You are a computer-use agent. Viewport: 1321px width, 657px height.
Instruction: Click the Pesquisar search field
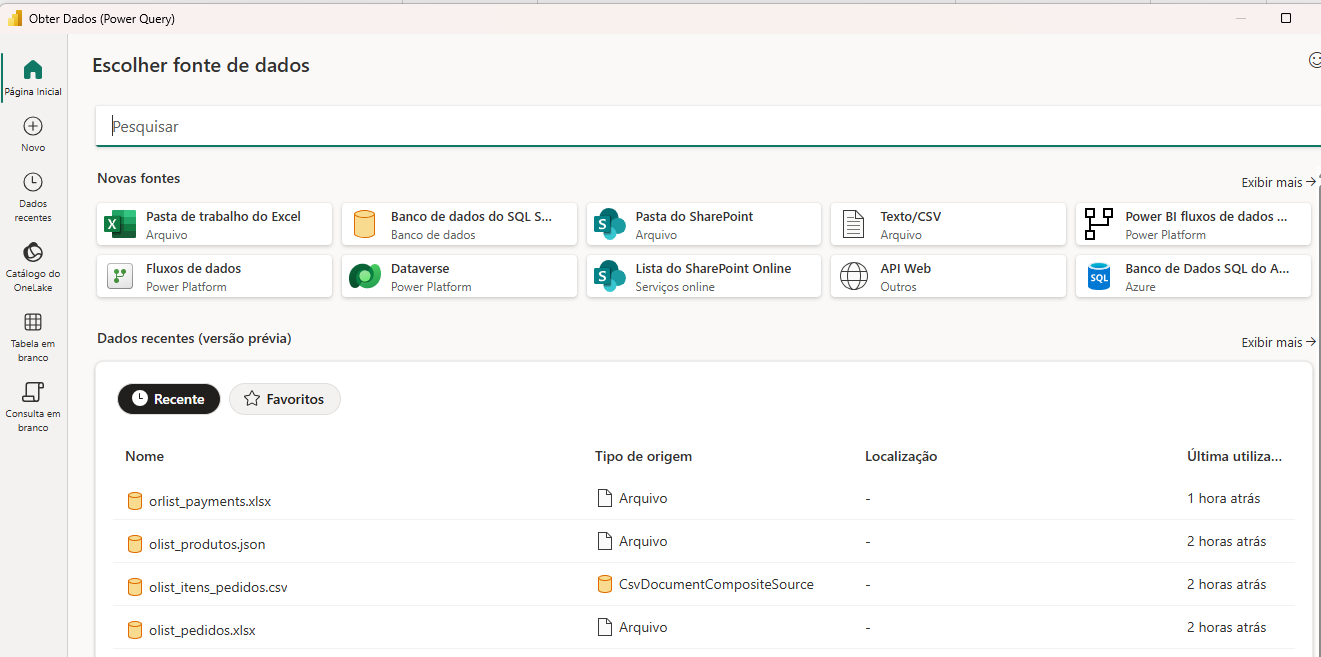(710, 127)
